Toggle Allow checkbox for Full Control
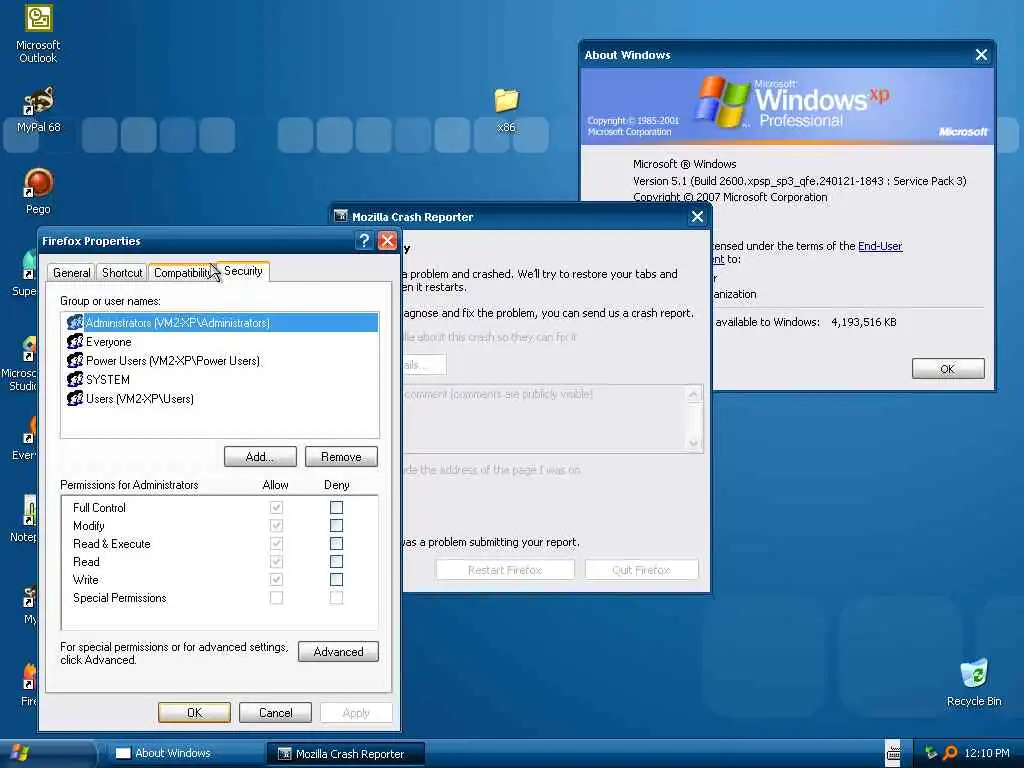 point(276,507)
